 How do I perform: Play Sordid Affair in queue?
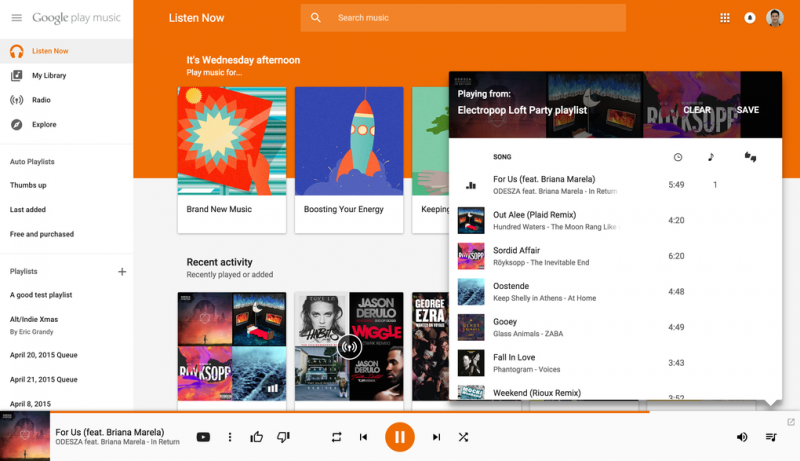[x=615, y=256]
